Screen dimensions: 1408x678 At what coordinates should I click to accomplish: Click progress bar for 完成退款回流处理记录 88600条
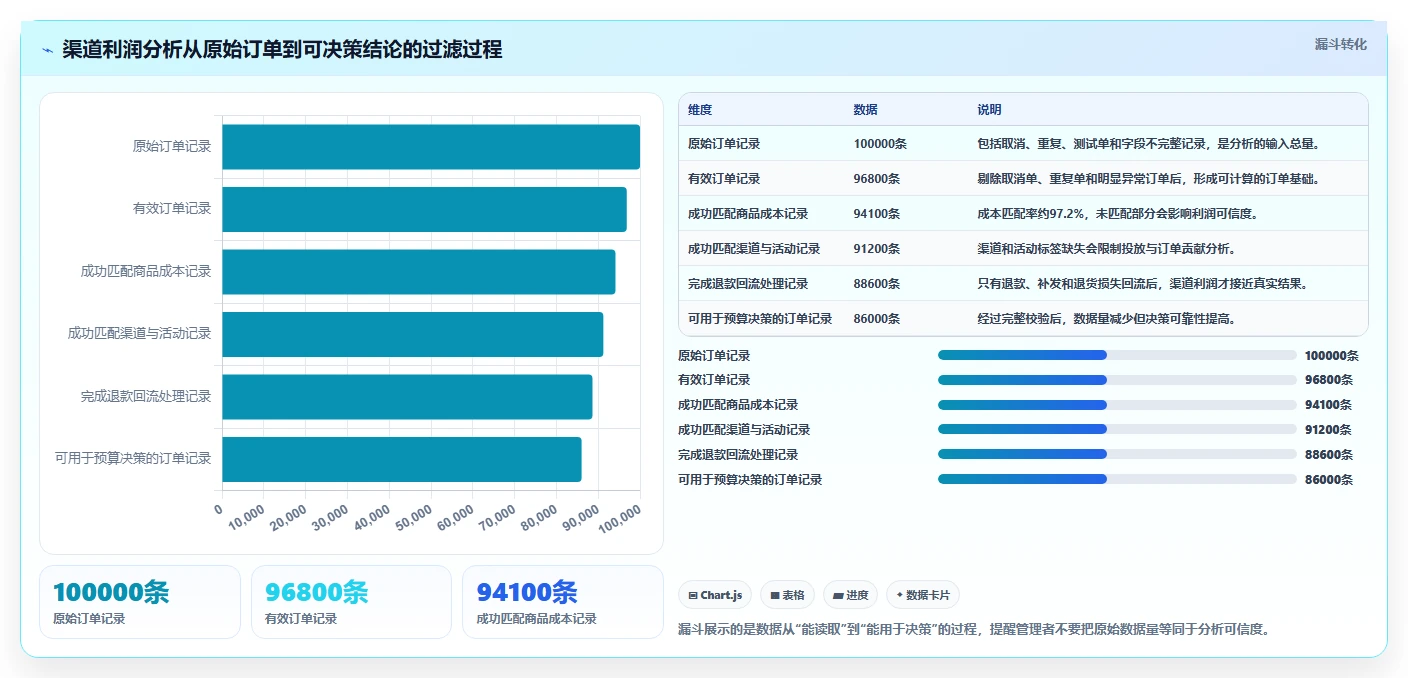[1117, 454]
